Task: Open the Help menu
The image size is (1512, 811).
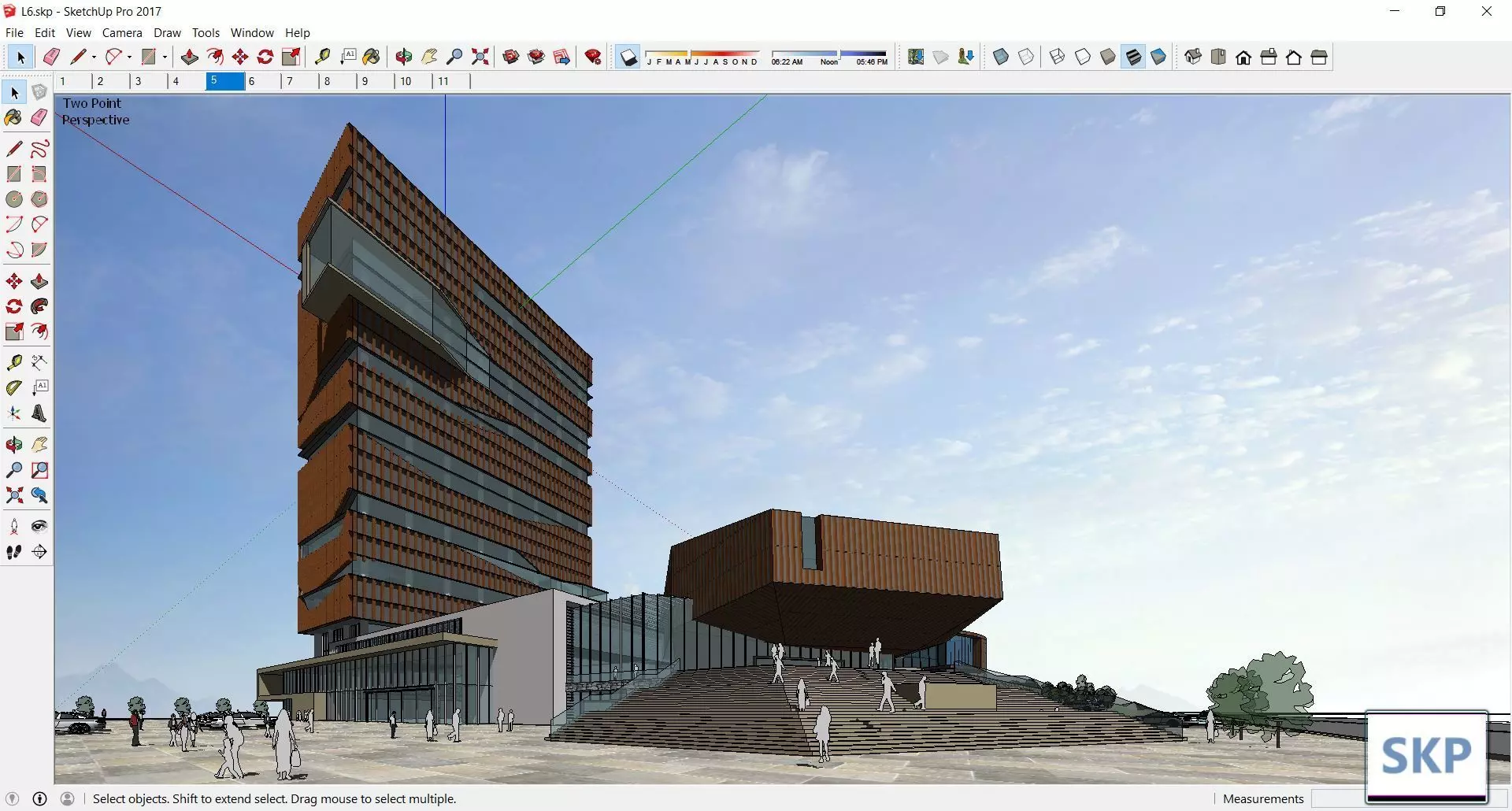Action: (x=298, y=32)
